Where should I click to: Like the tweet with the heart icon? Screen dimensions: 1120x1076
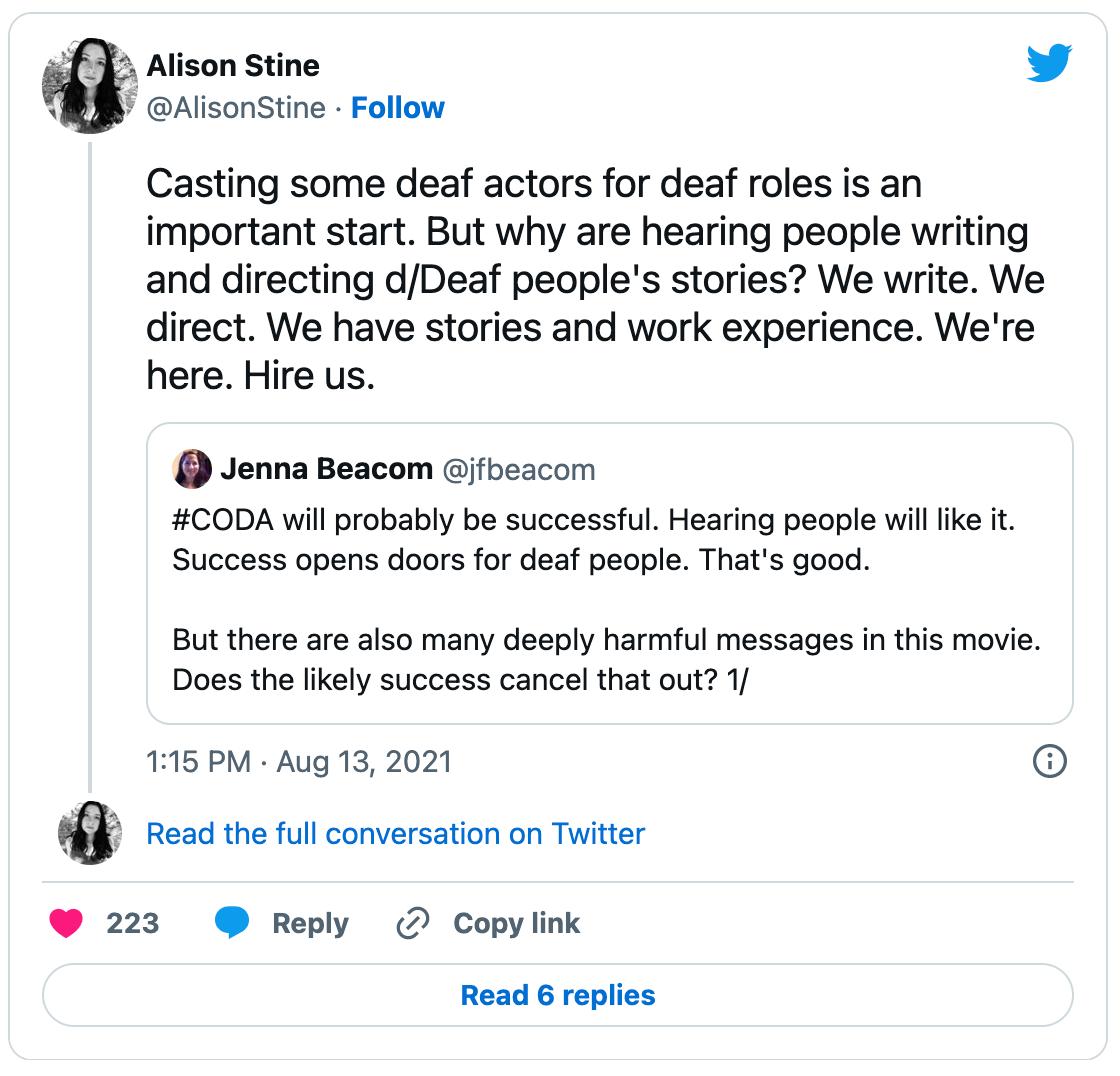point(66,923)
